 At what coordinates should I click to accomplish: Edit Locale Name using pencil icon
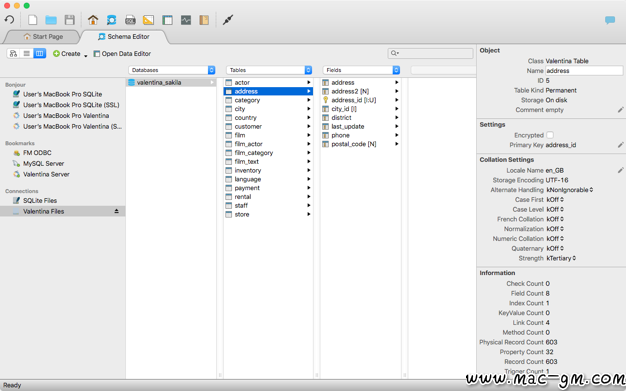[x=620, y=170]
